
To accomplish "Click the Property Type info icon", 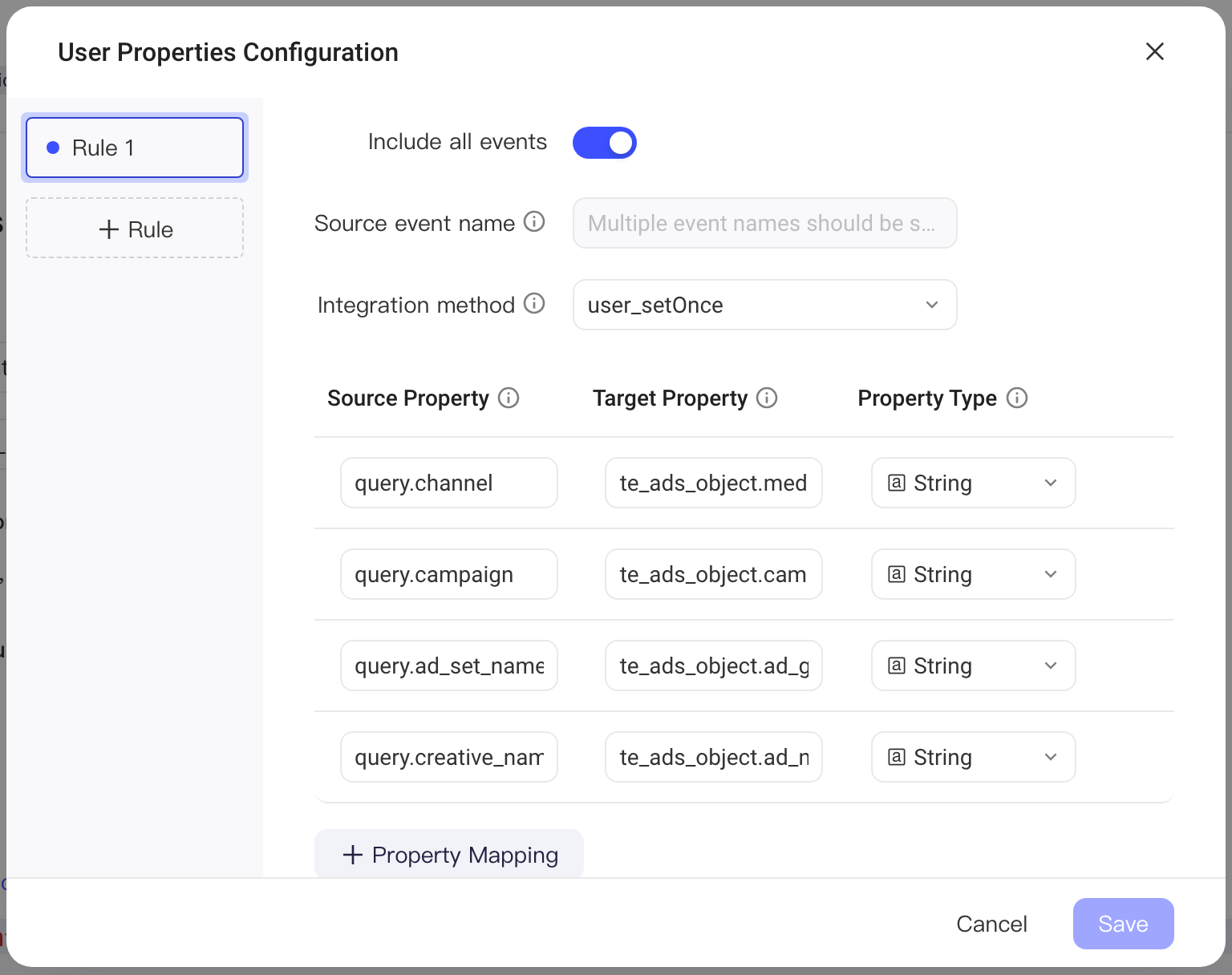I will click(1017, 398).
